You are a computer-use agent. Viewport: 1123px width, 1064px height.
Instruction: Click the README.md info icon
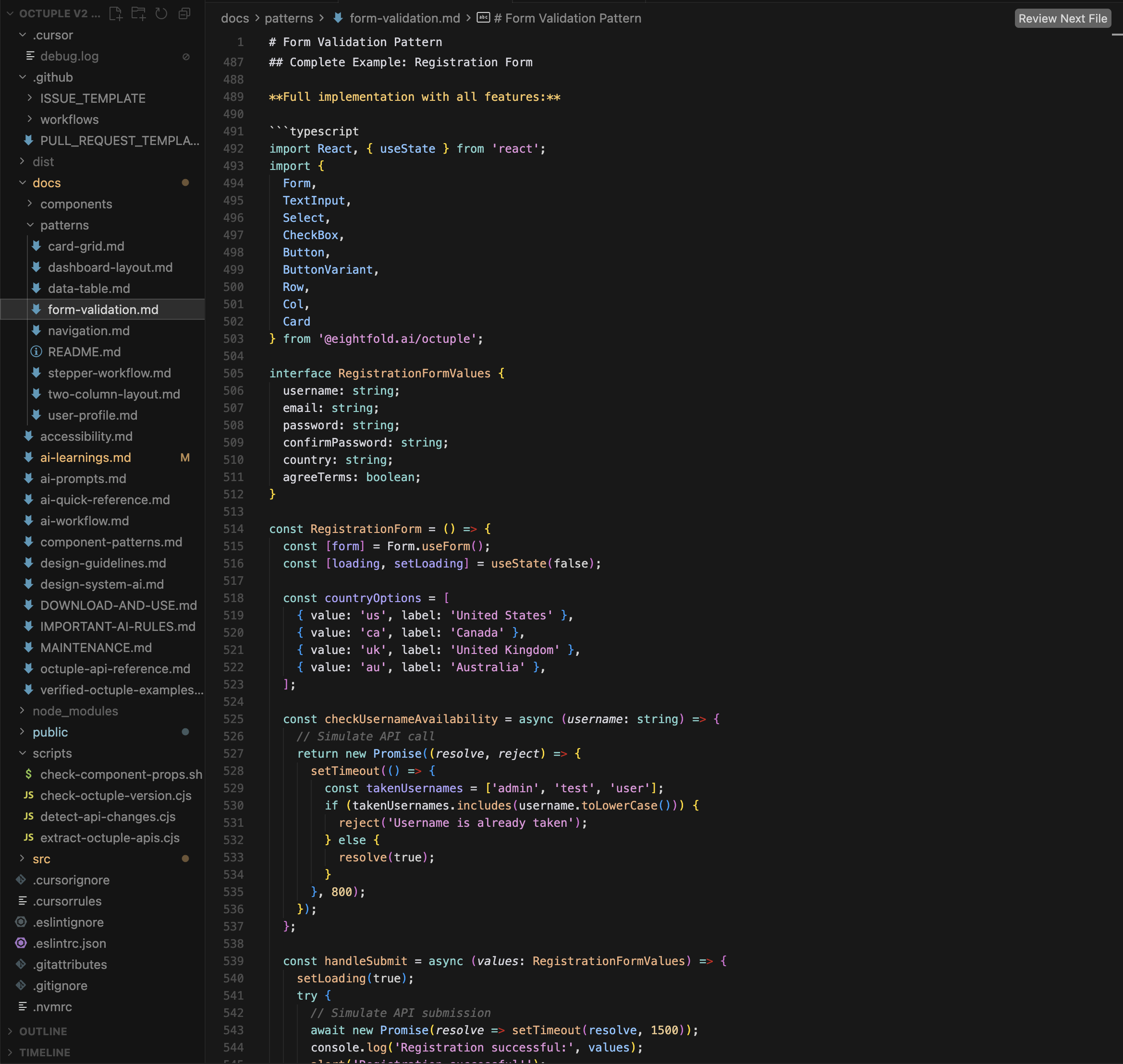coord(37,351)
